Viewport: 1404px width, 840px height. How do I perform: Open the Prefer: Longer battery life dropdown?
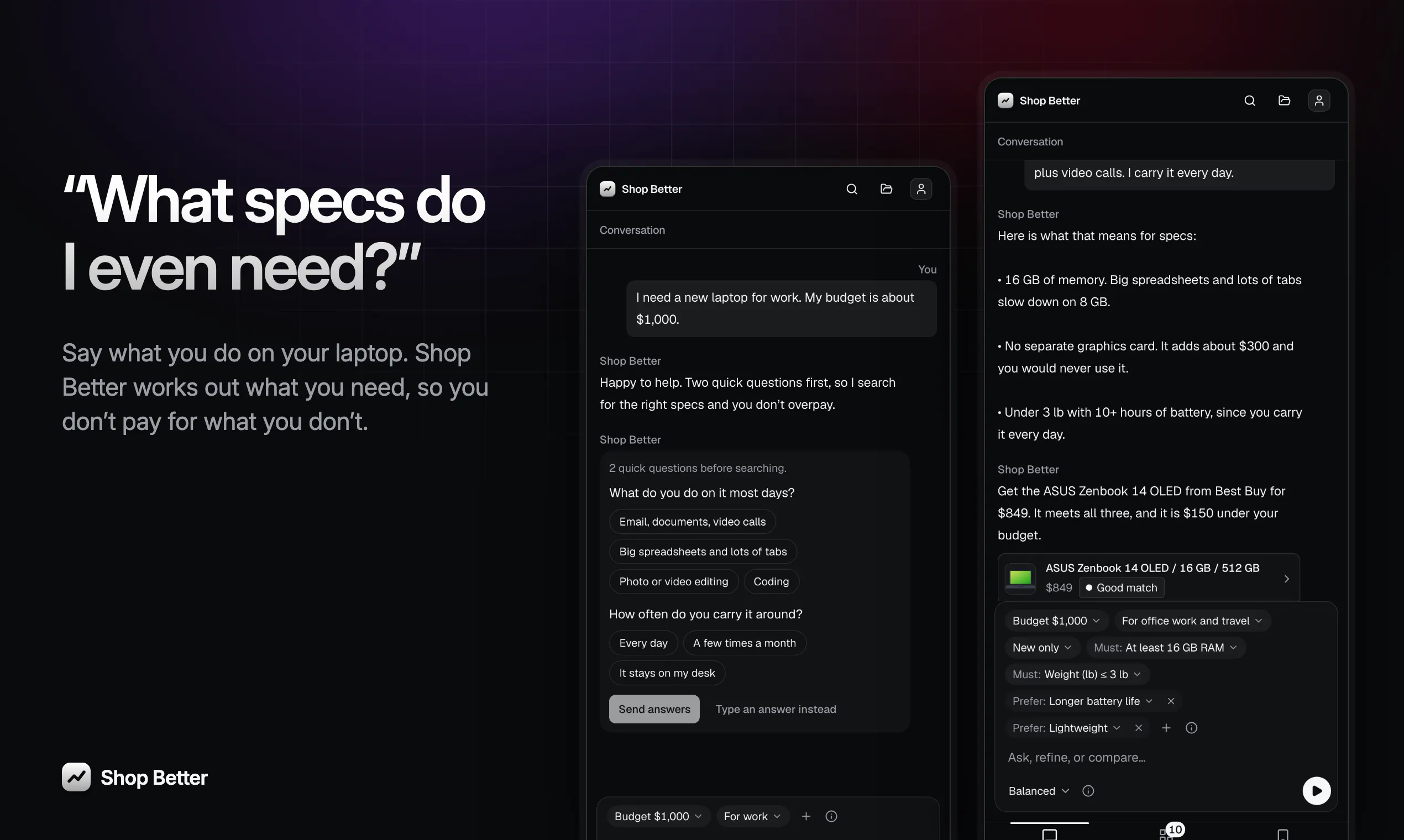click(1082, 701)
